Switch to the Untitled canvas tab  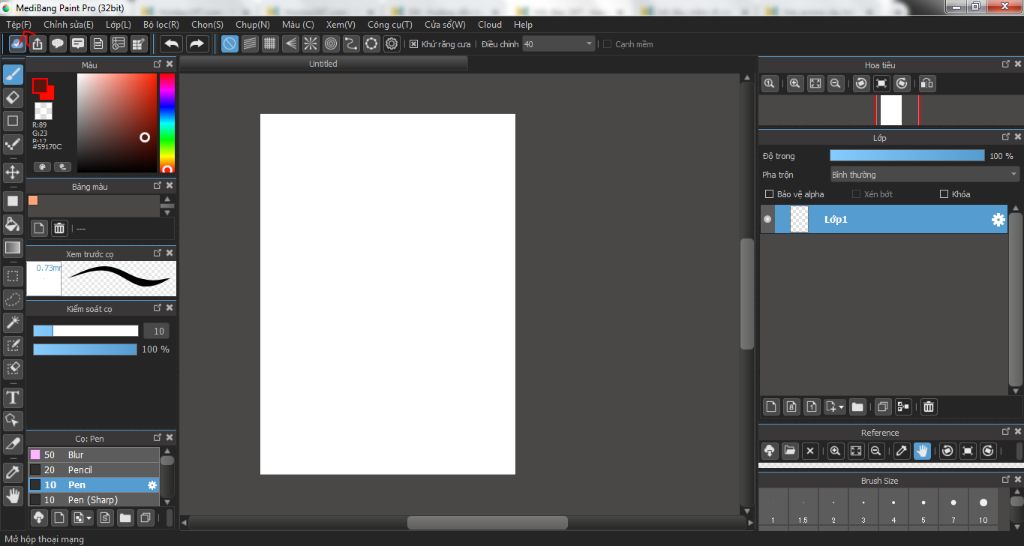pos(323,63)
